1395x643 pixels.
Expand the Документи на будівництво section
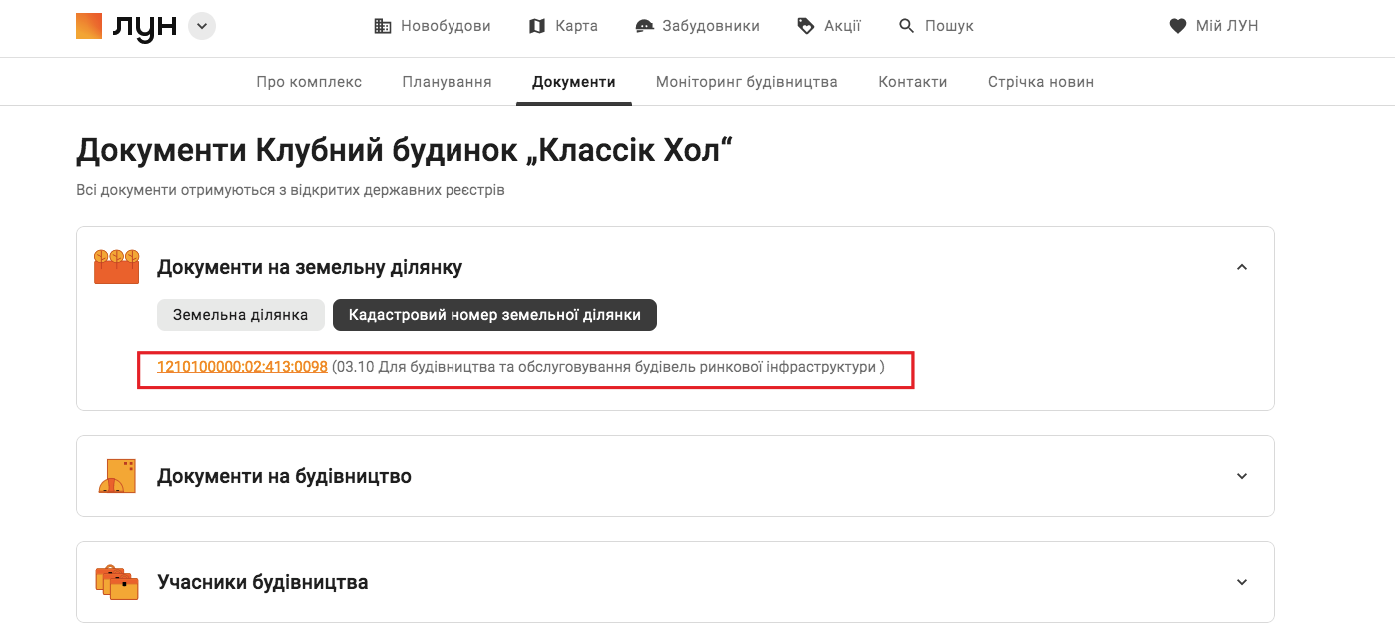[1241, 476]
